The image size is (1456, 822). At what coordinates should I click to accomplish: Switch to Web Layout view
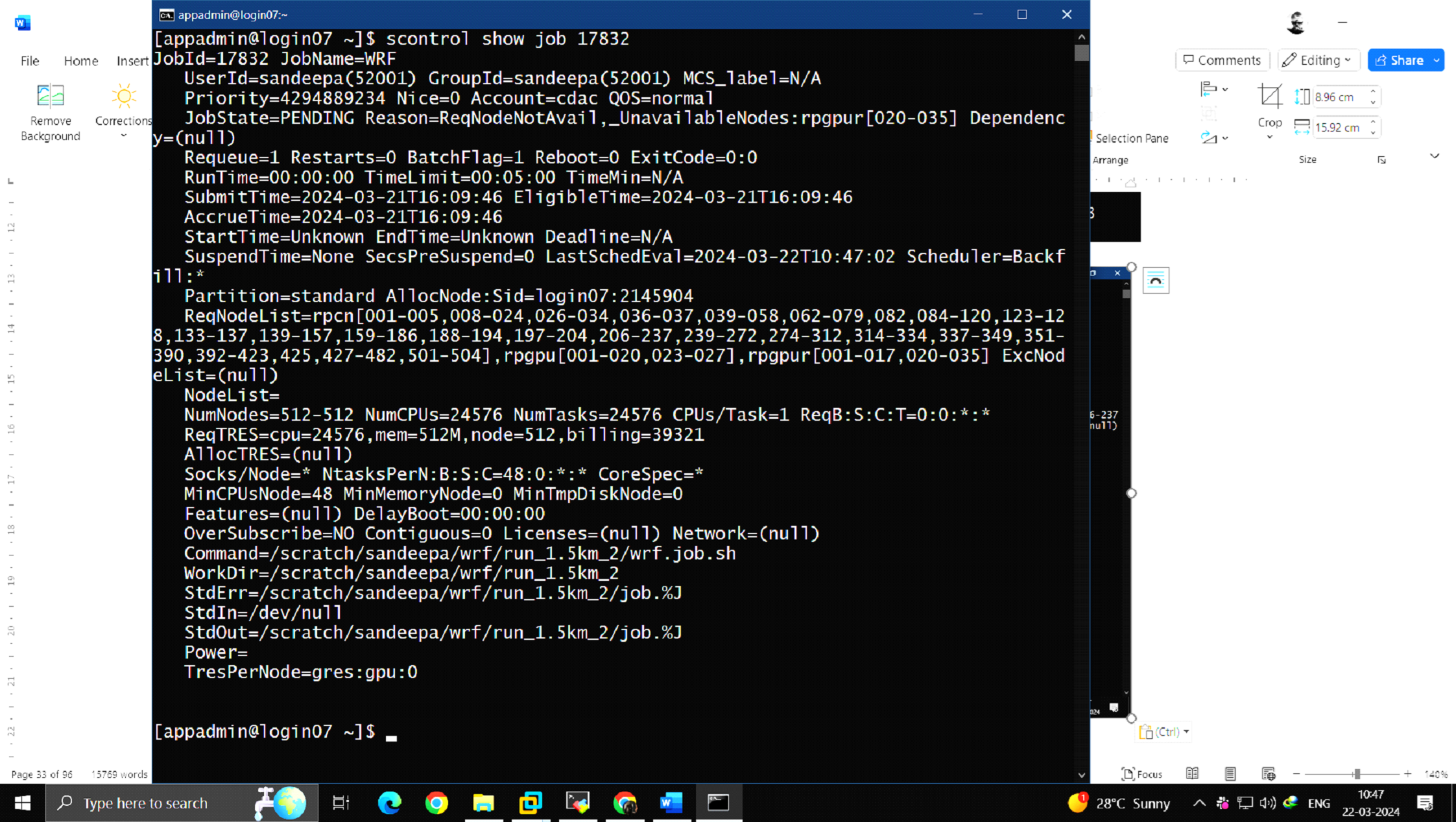1268,773
